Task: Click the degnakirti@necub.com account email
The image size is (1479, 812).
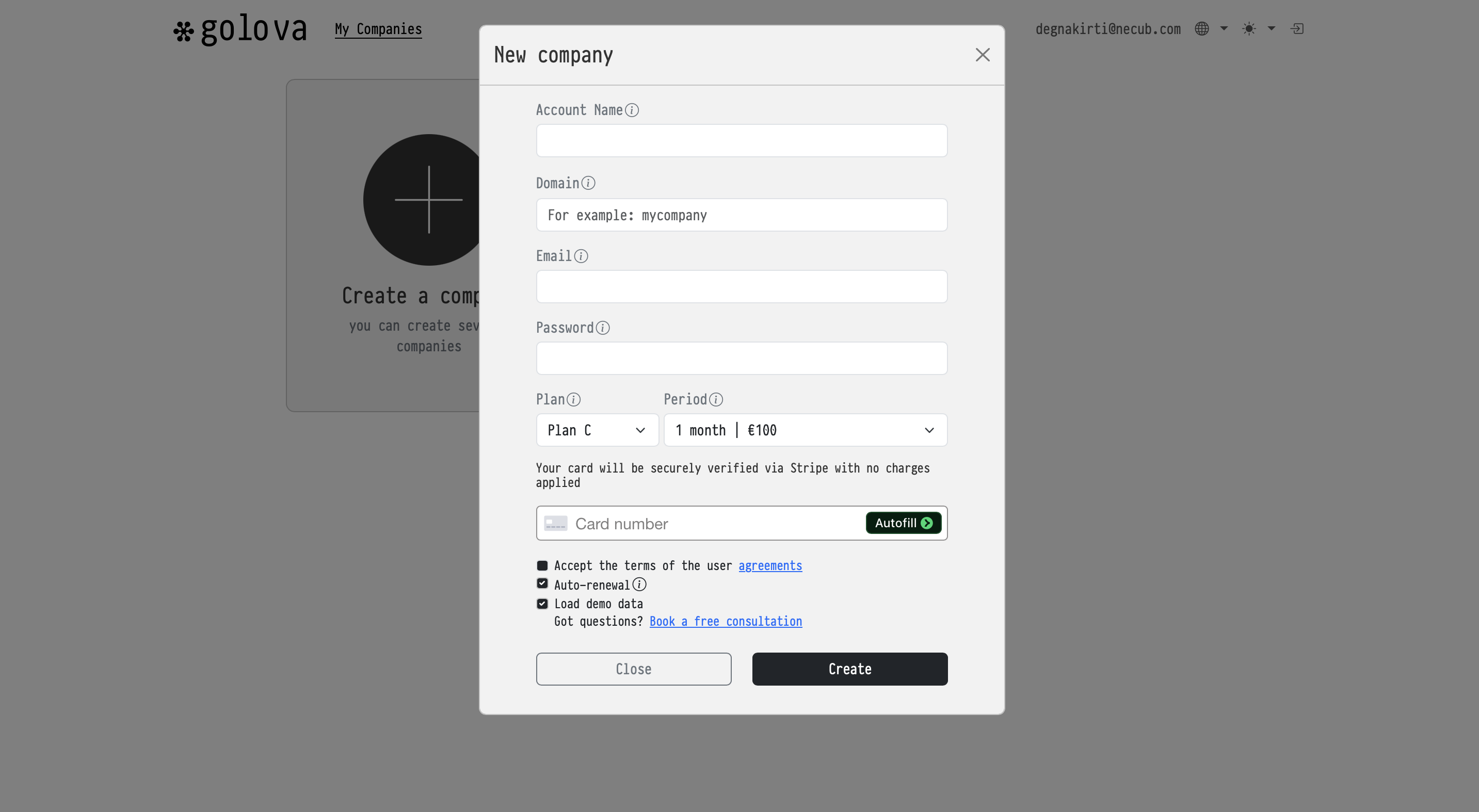Action: (x=1107, y=29)
